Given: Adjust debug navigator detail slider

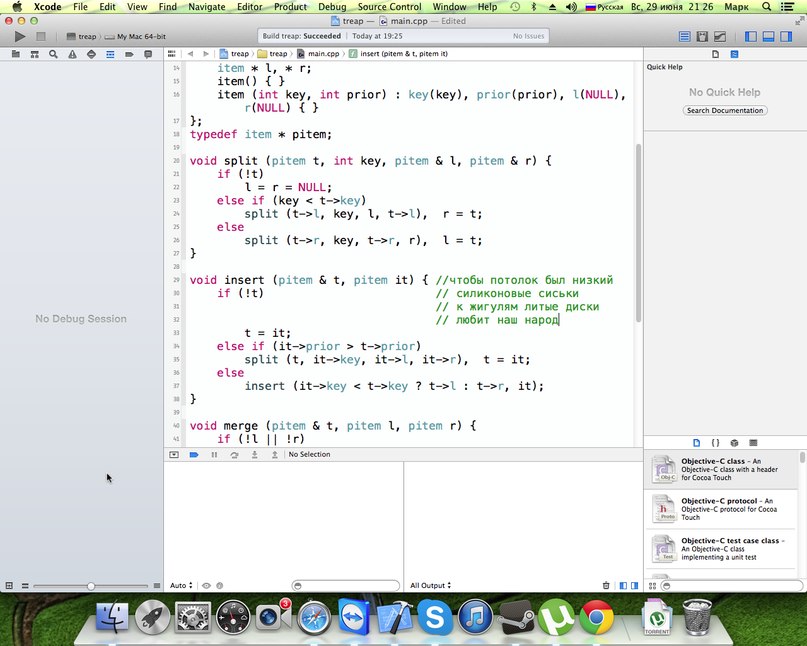Looking at the screenshot, I should point(91,586).
